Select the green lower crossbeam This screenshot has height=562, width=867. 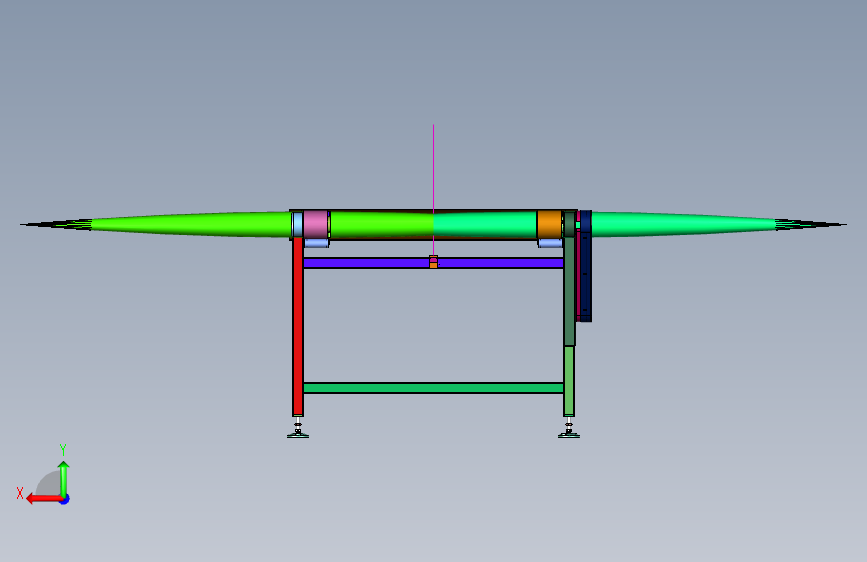click(x=434, y=388)
